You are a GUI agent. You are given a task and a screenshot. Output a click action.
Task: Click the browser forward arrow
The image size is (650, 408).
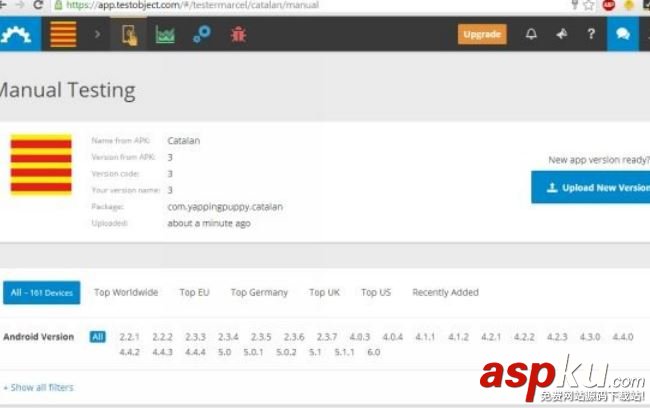19,5
